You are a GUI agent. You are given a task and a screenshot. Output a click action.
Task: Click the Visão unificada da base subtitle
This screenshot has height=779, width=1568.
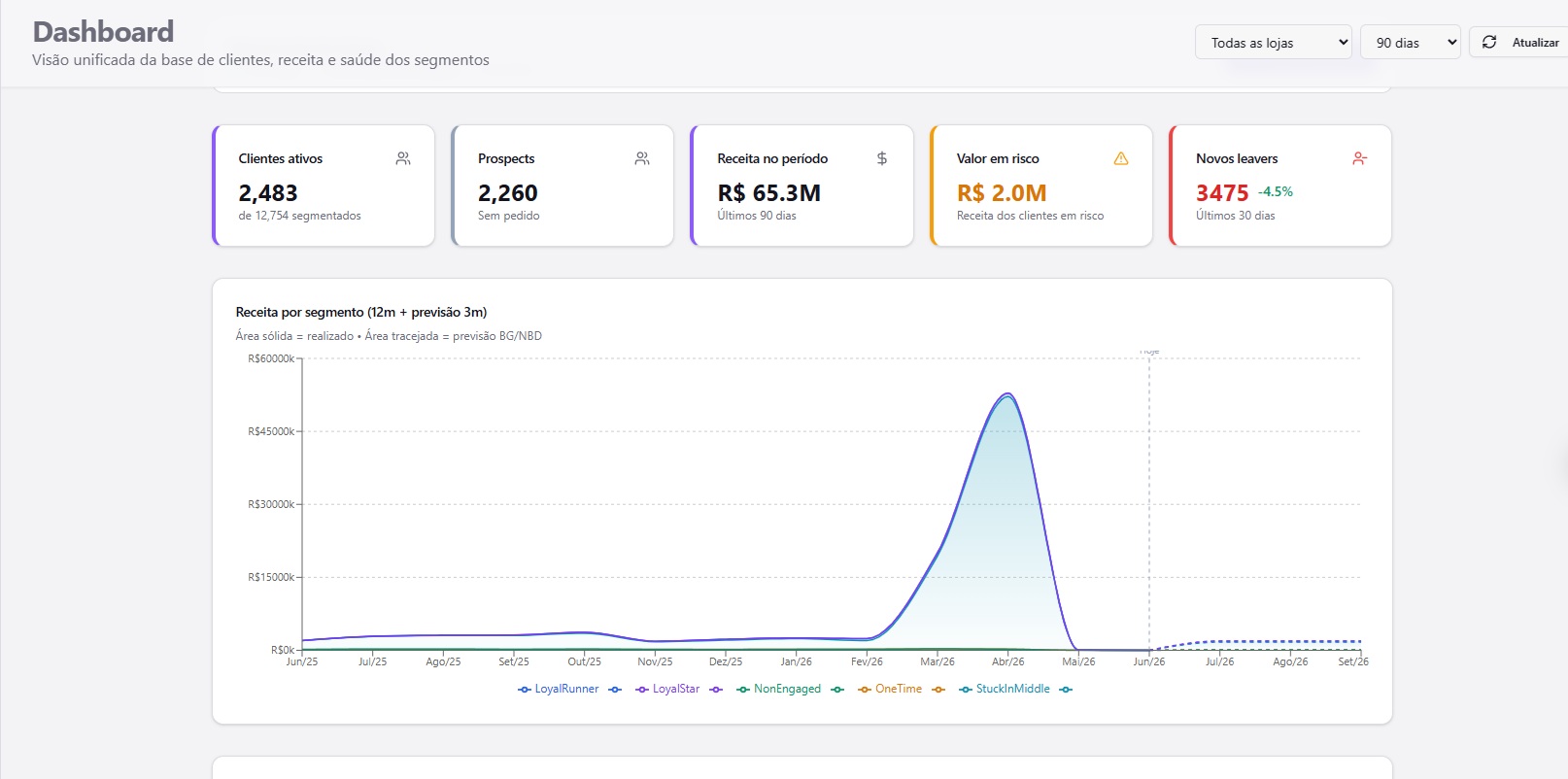[x=260, y=60]
